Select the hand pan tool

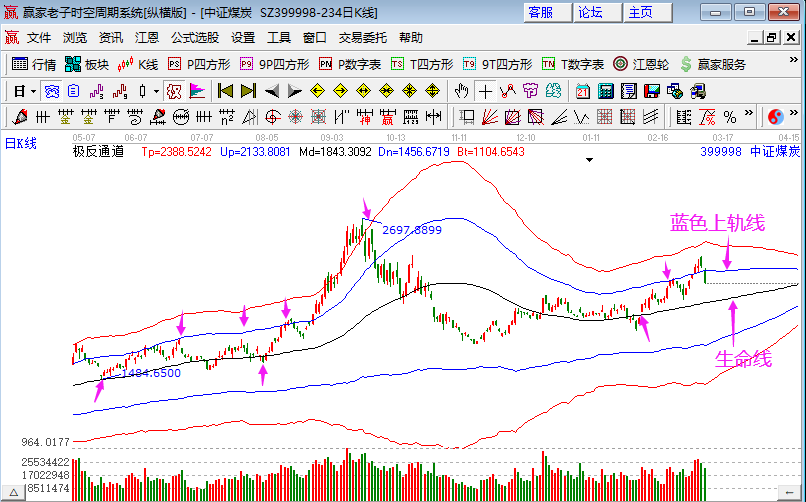point(461,91)
